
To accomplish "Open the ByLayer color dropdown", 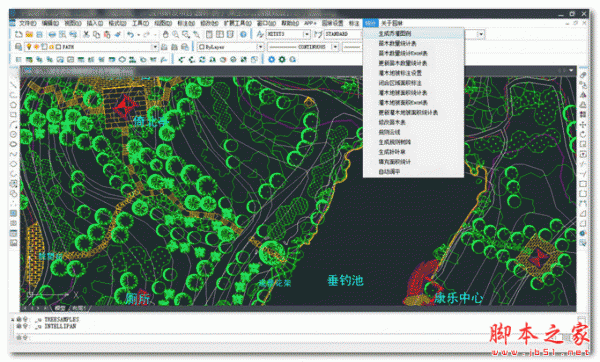I will point(260,47).
